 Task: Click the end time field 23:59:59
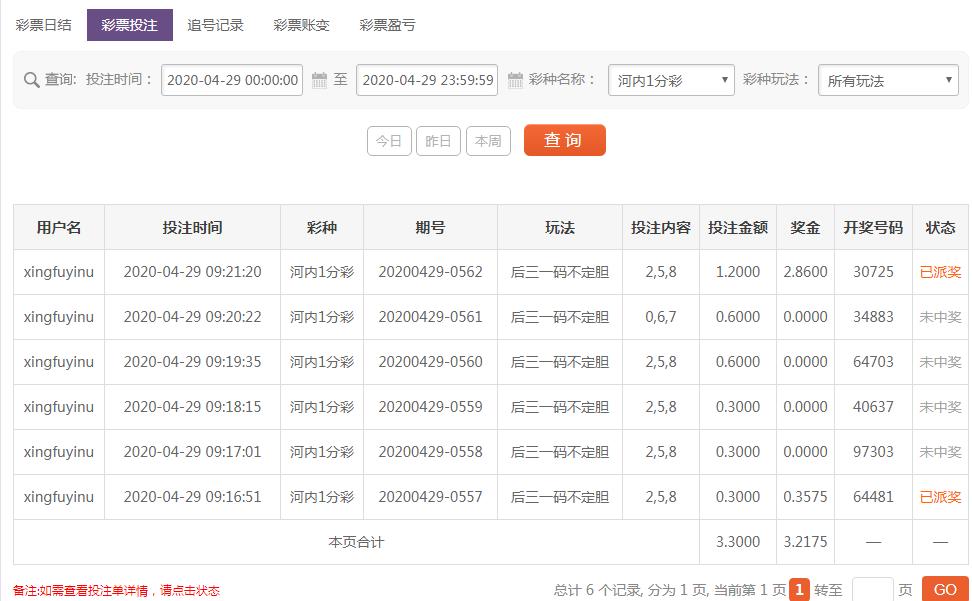click(428, 80)
